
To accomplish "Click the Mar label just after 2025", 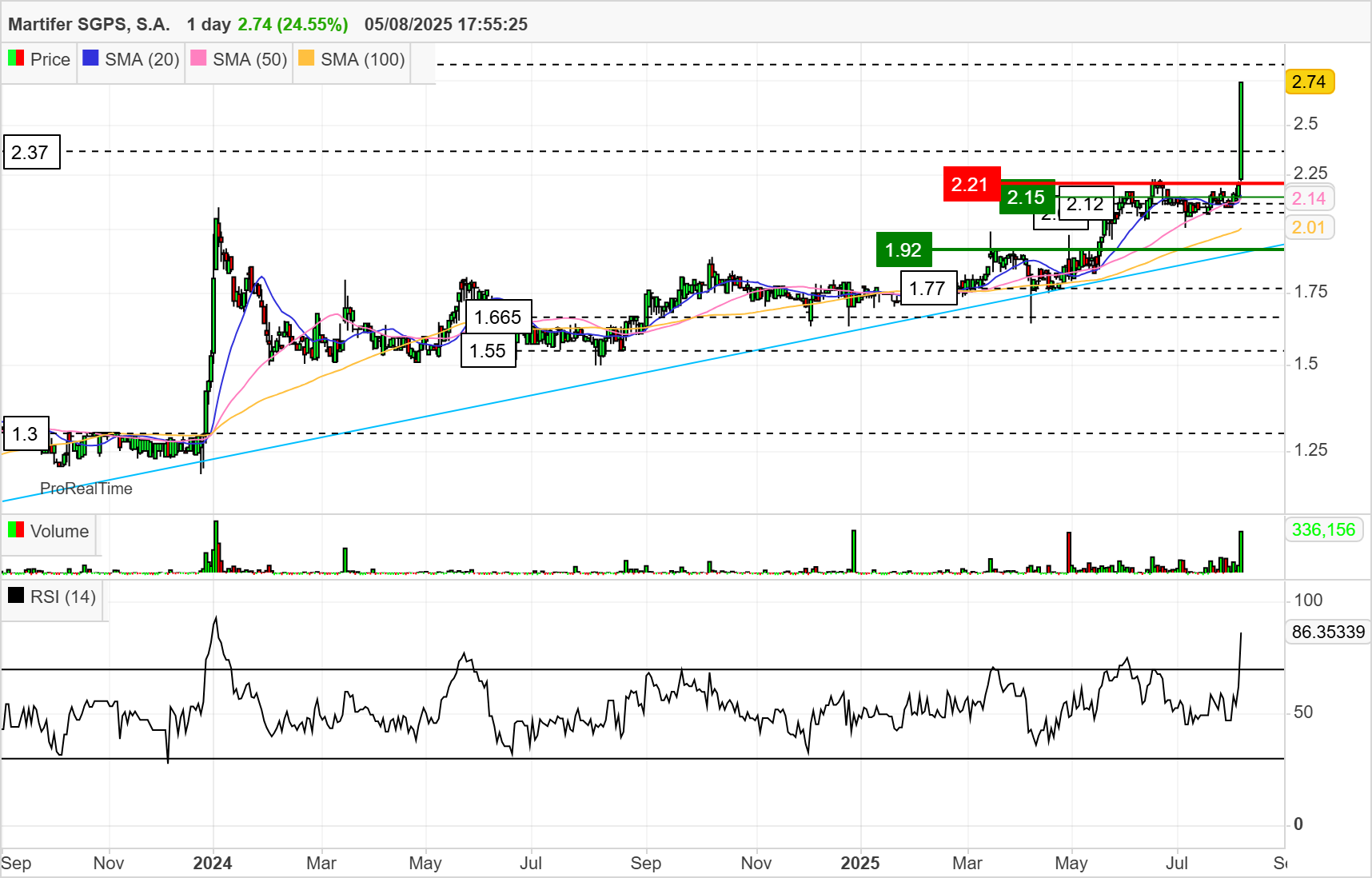I will pos(967,863).
